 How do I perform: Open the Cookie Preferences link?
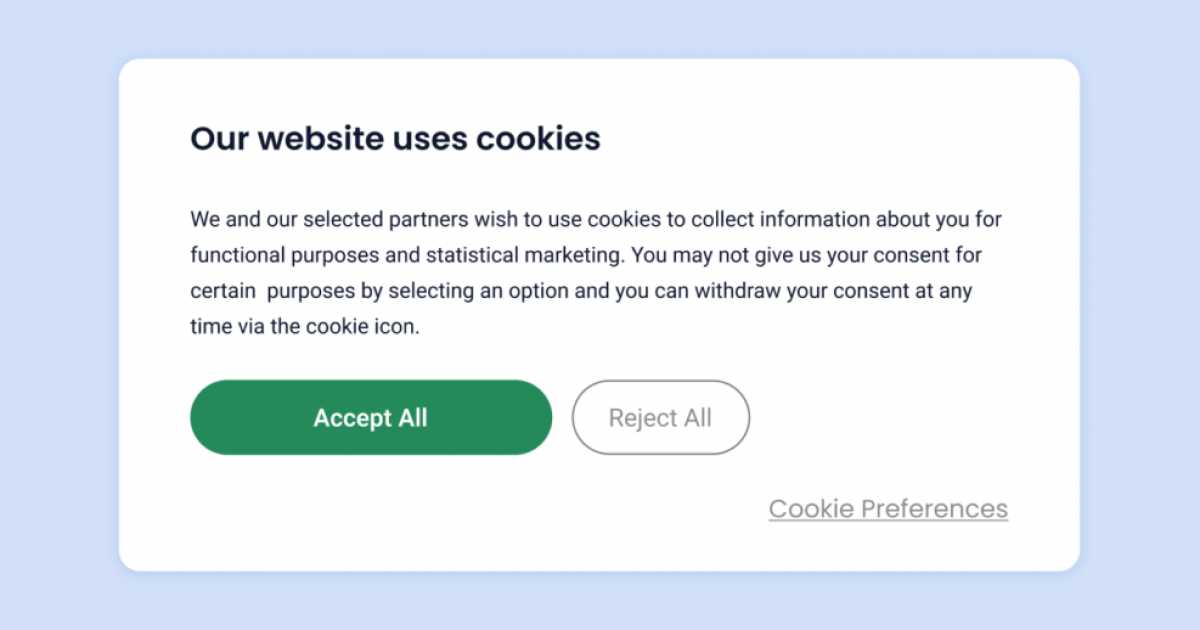[x=888, y=509]
